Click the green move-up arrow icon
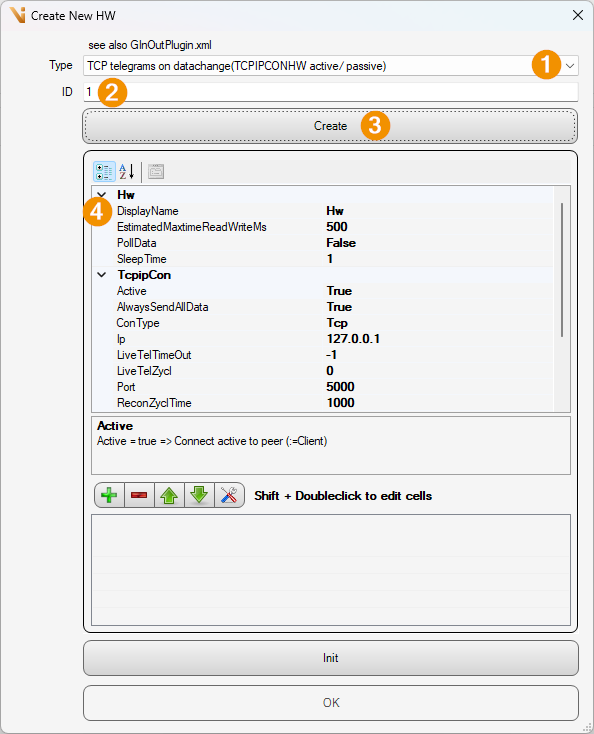Viewport: 594px width, 734px height. tap(169, 495)
